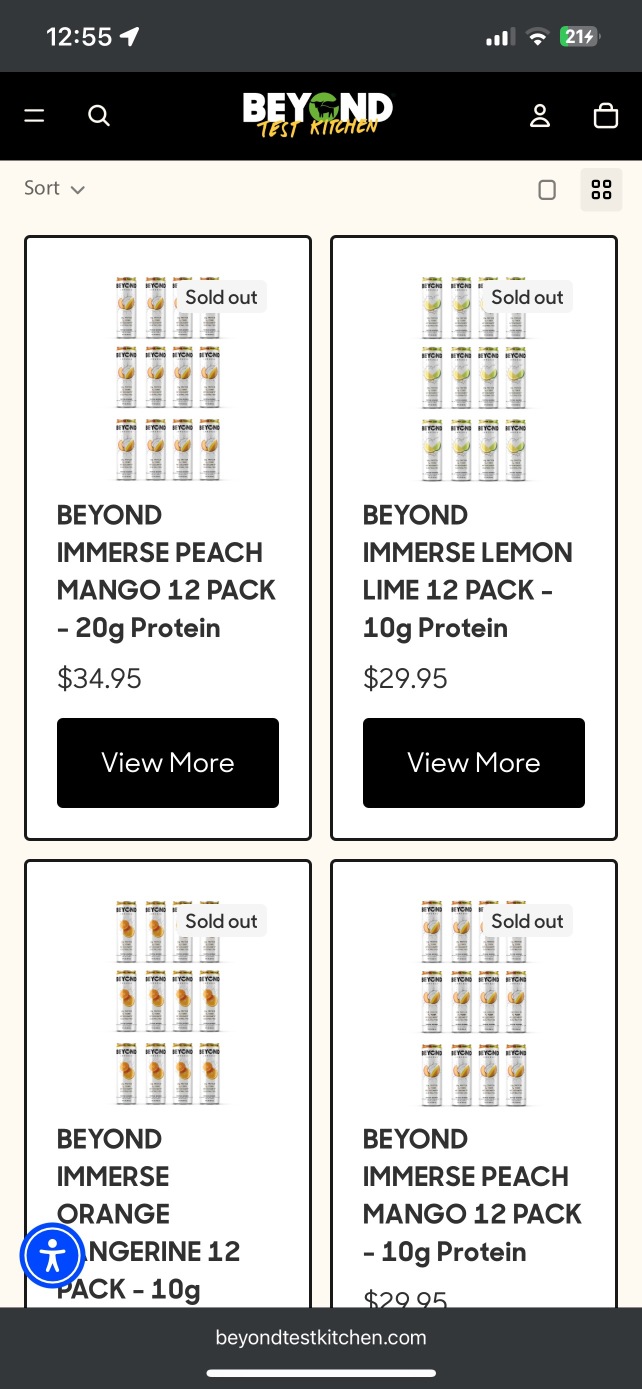Open Orange Tangerine 12 Pack product title
The width and height of the screenshot is (642, 1389).
click(149, 1214)
